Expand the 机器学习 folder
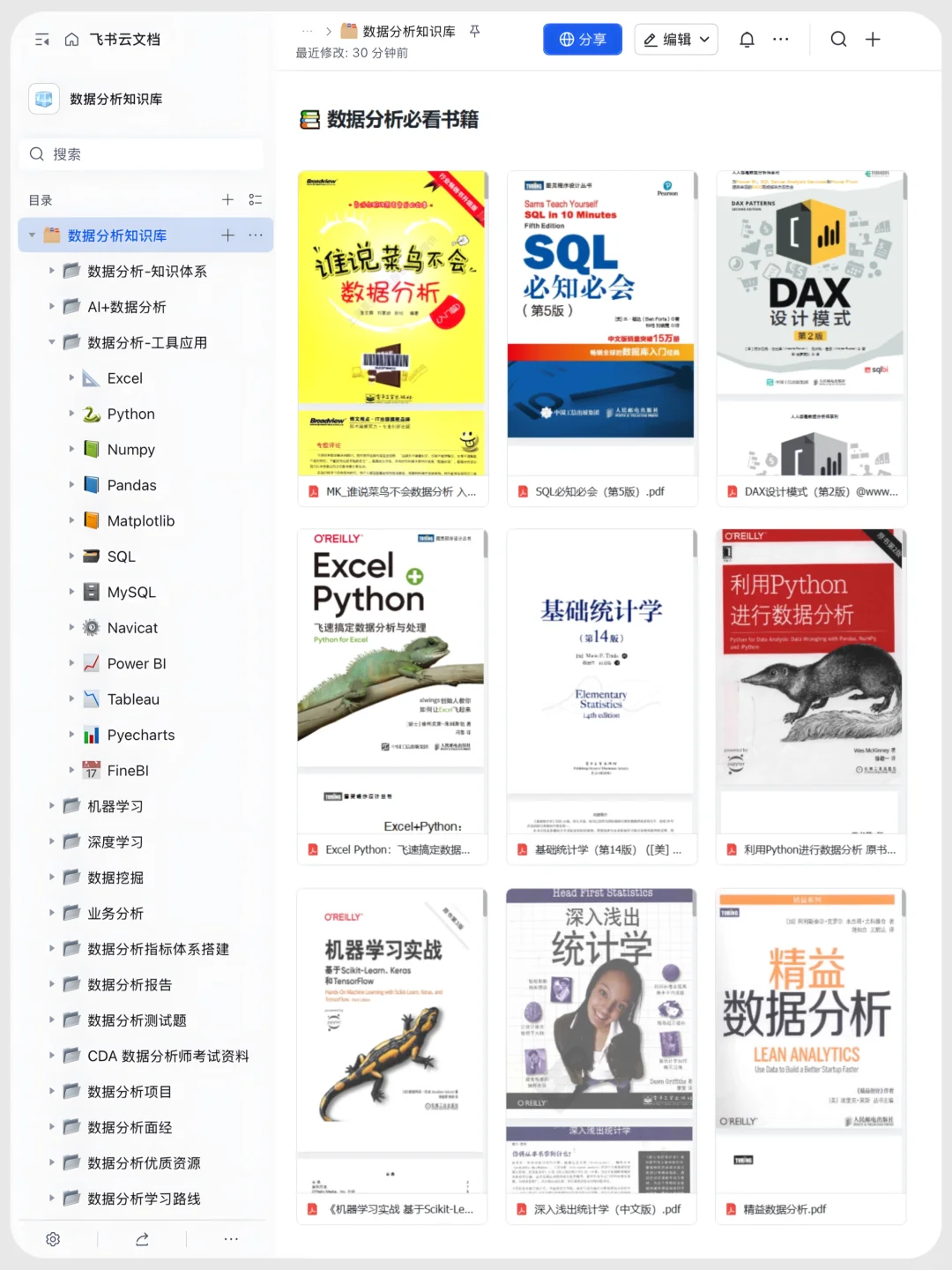 pos(52,806)
